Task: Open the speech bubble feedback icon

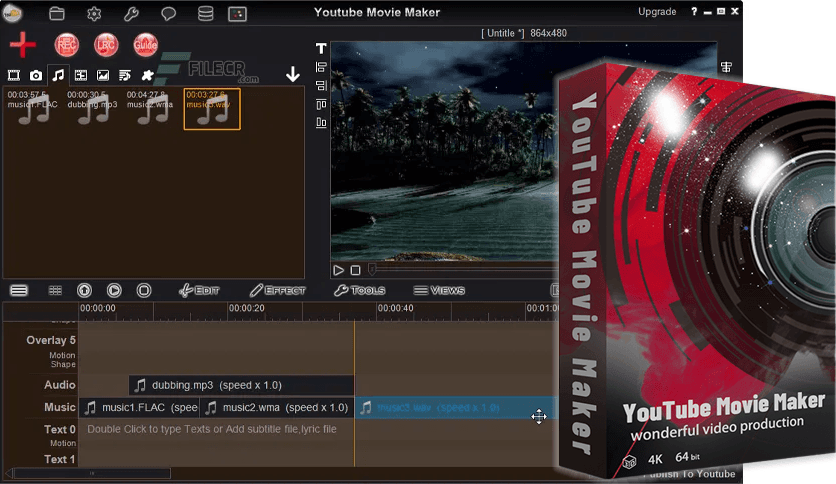Action: [x=168, y=13]
